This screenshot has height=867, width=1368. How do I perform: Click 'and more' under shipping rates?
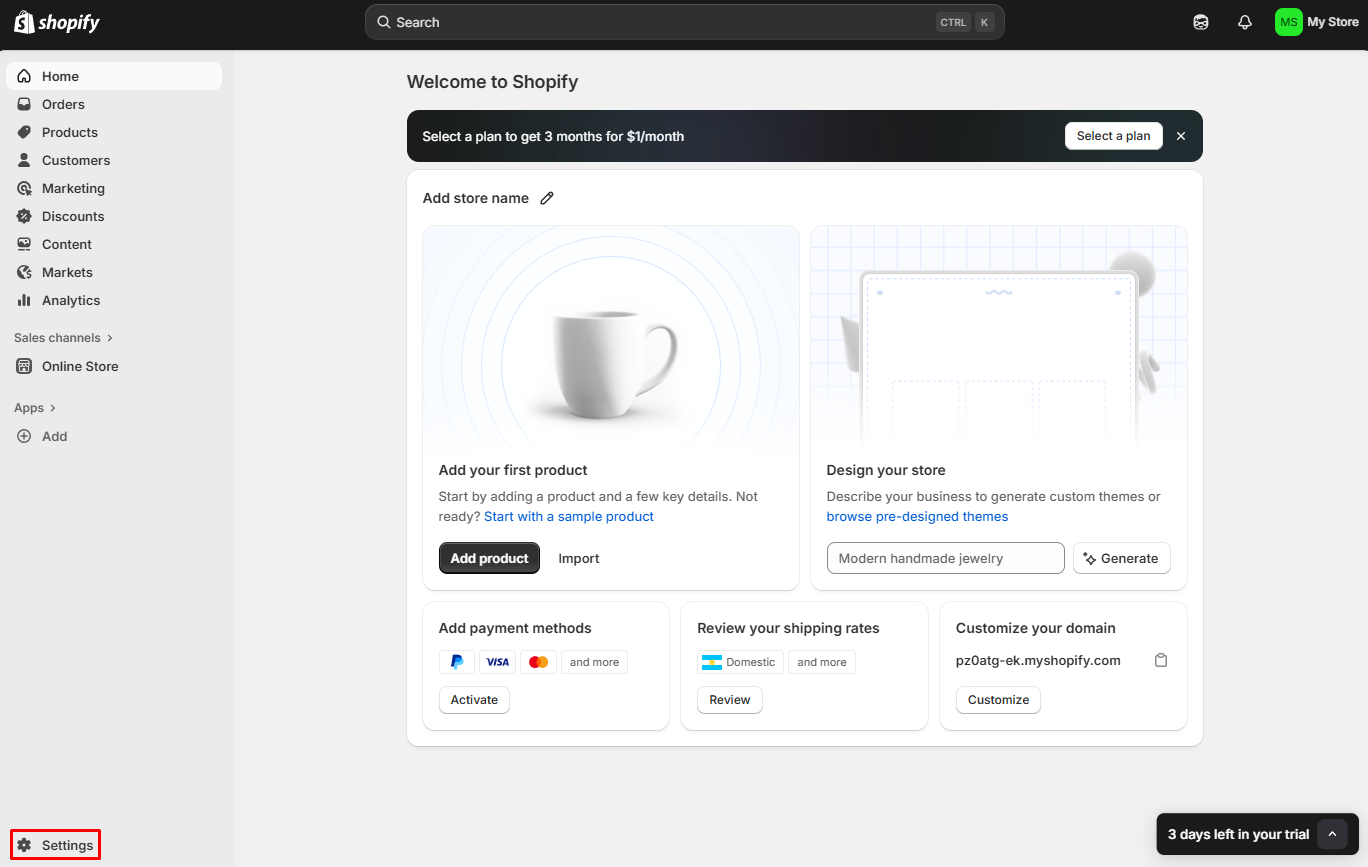(x=822, y=662)
